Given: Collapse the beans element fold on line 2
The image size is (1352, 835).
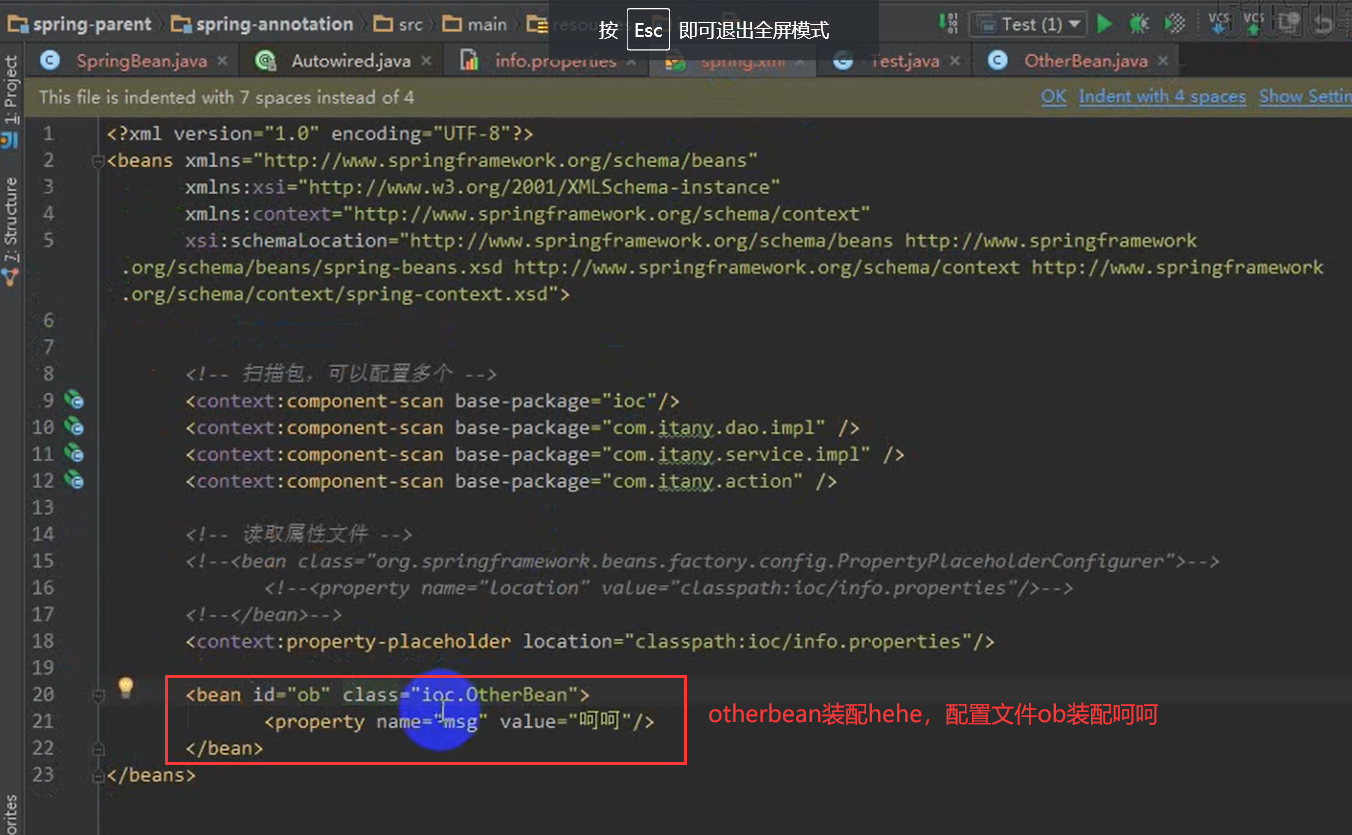Looking at the screenshot, I should point(97,161).
